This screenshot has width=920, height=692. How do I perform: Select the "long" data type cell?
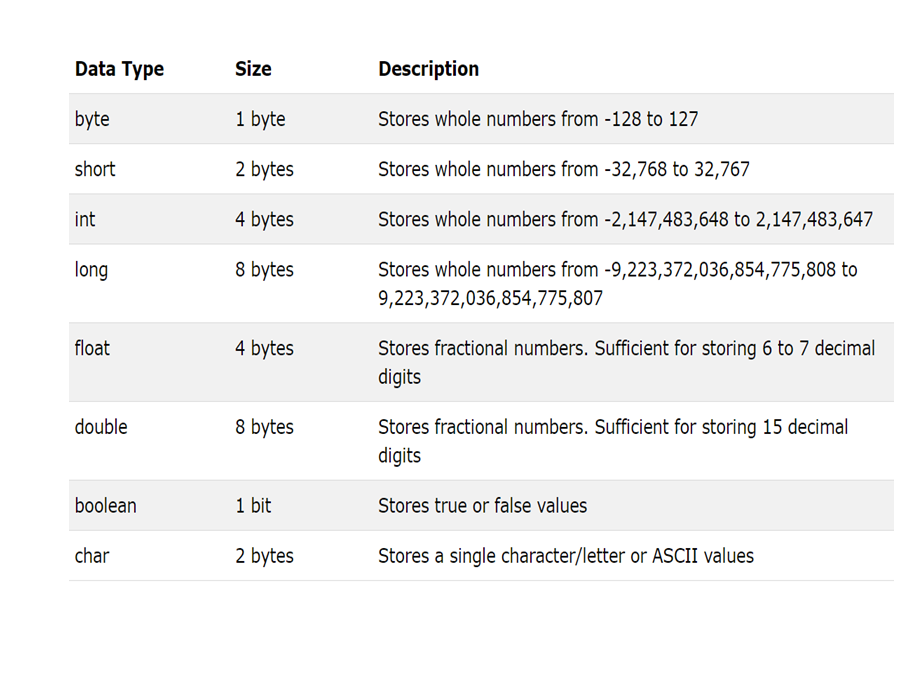coord(91,269)
